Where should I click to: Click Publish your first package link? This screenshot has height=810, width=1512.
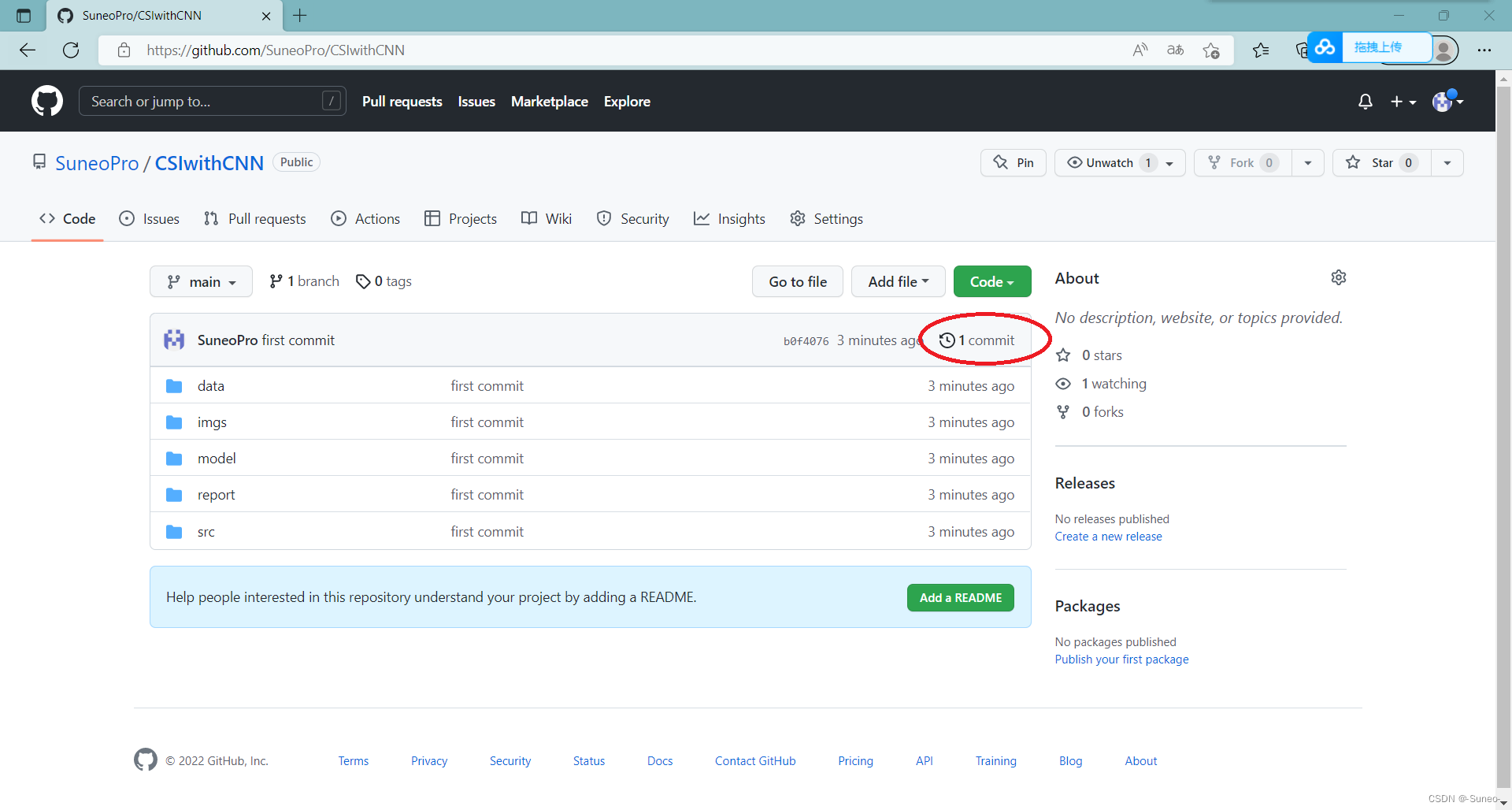point(1121,660)
